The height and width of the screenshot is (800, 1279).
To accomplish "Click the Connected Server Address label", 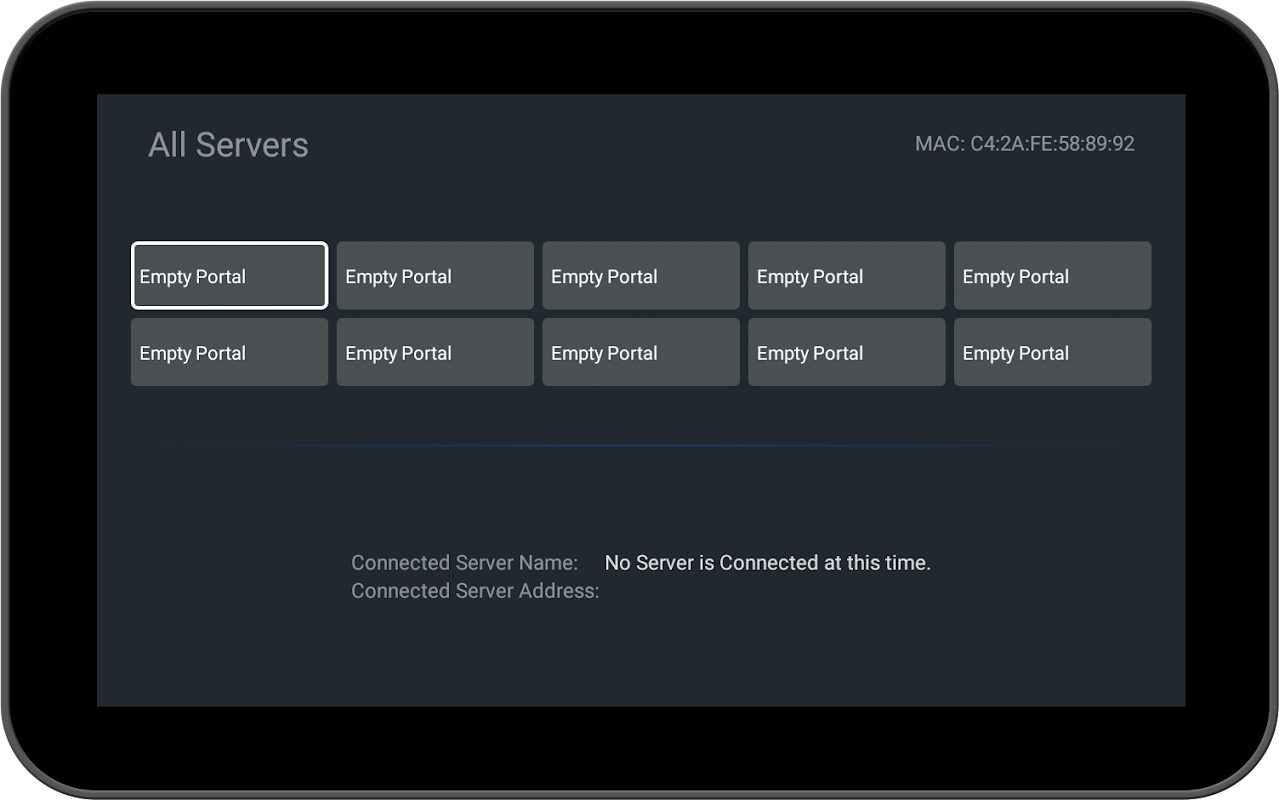I will [475, 591].
